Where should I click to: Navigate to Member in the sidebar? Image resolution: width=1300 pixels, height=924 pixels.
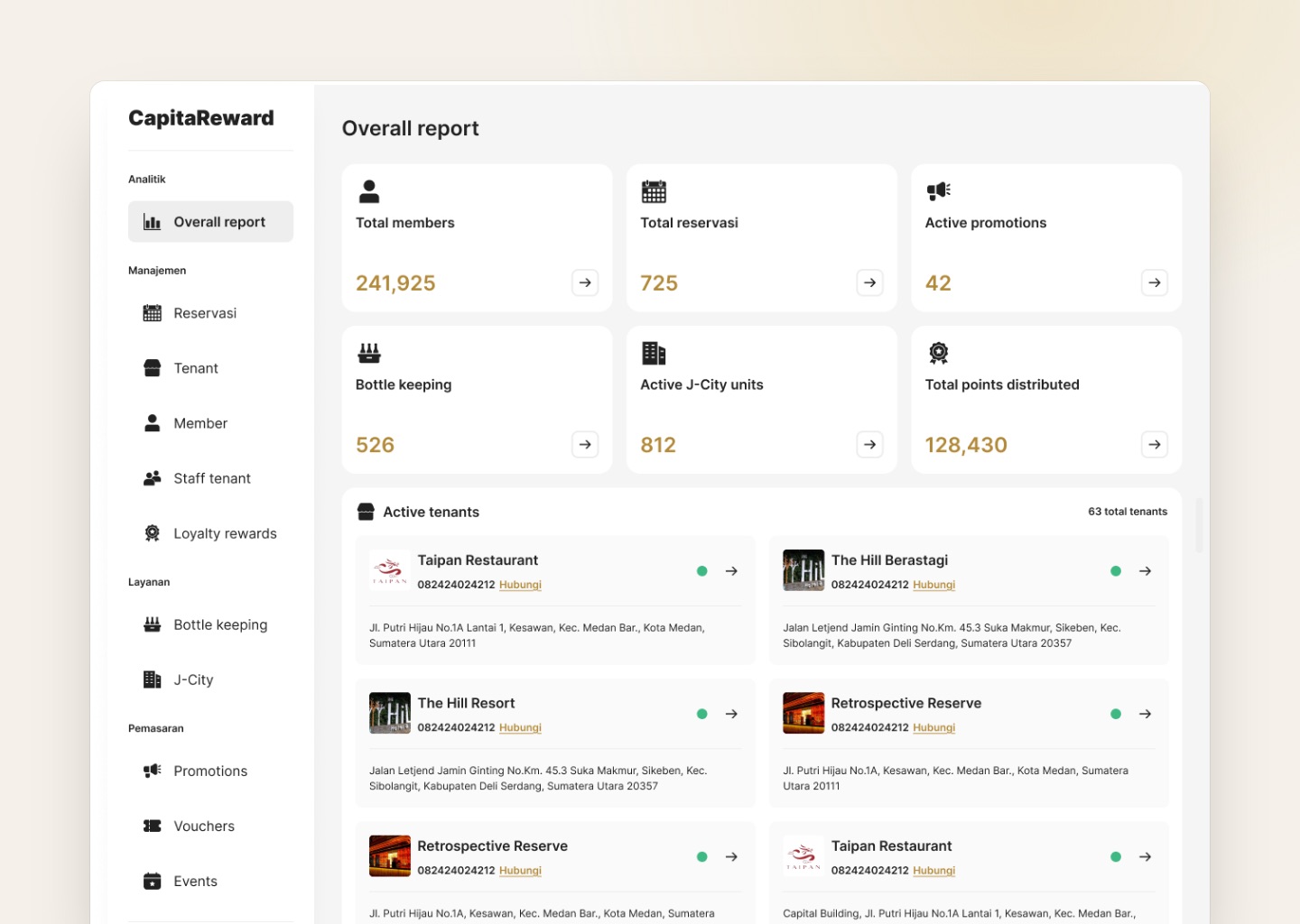(x=210, y=423)
